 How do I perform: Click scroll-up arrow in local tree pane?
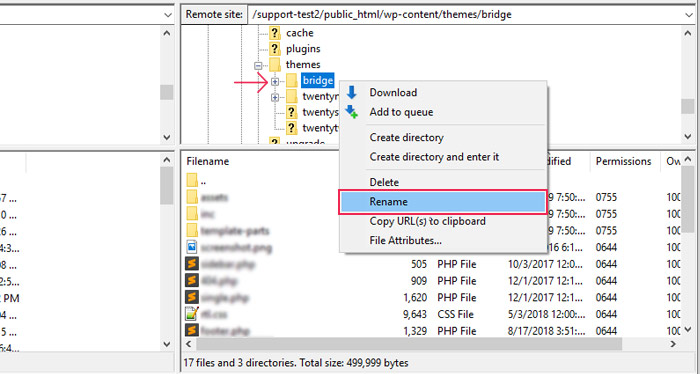pyautogui.click(x=167, y=33)
